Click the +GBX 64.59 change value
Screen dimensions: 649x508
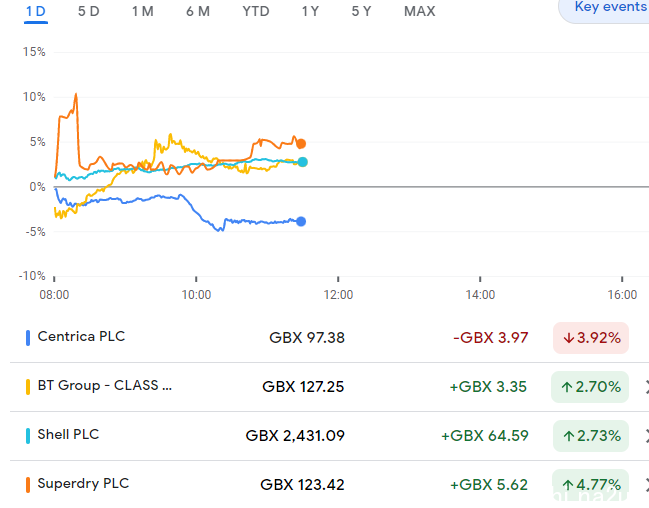tap(485, 436)
